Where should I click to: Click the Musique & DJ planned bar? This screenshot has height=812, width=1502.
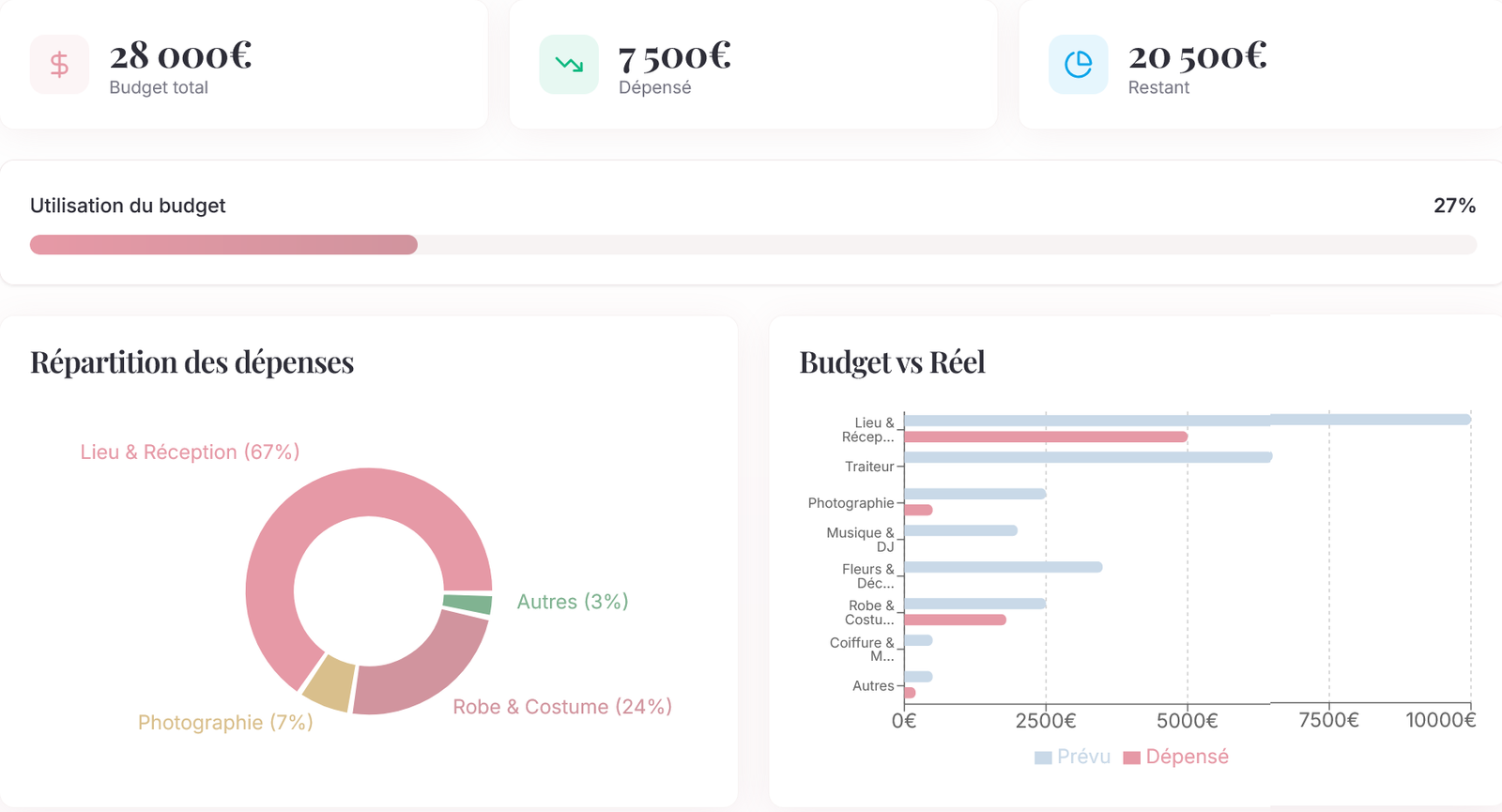coord(960,530)
